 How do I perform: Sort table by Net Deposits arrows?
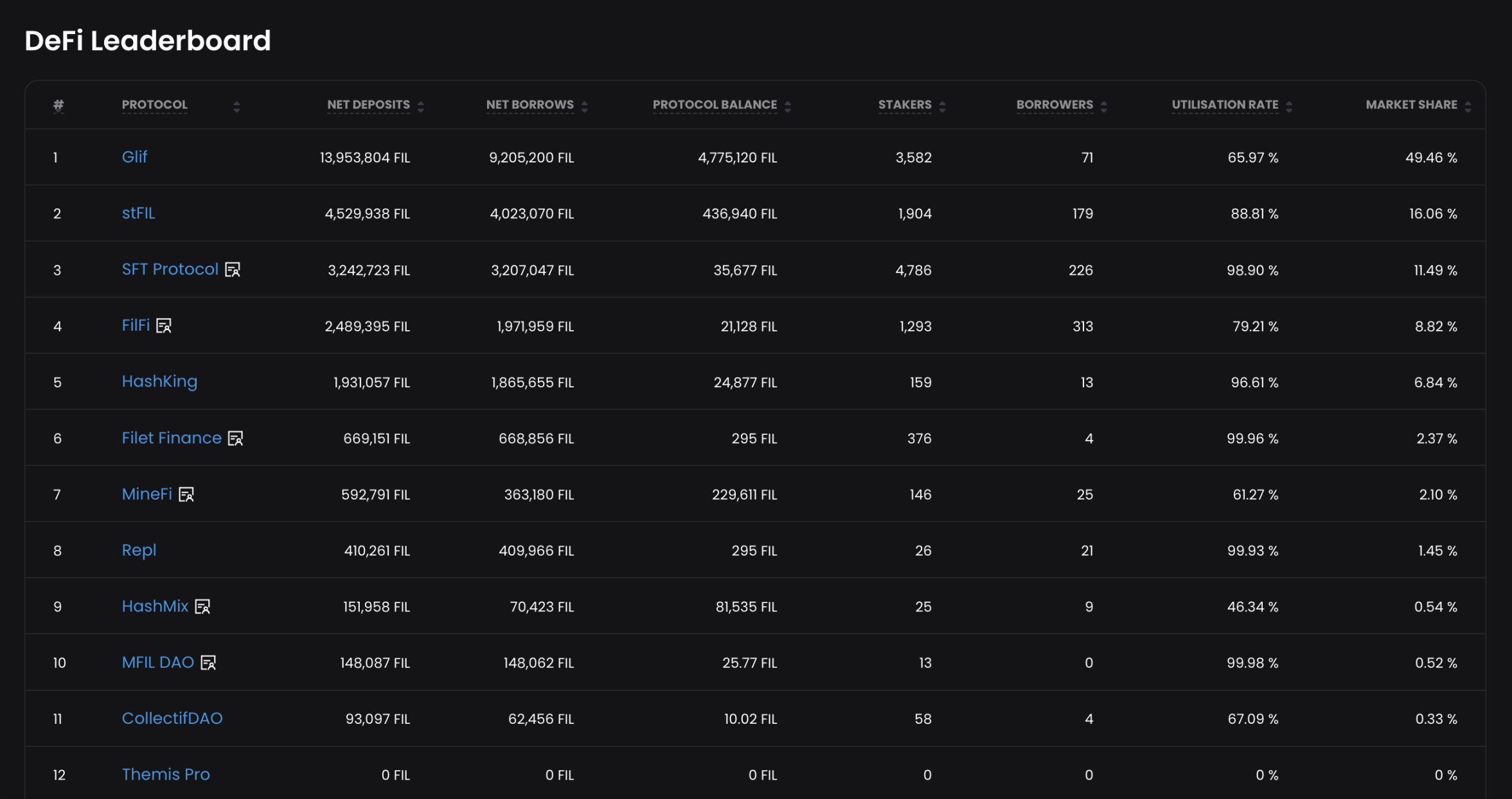pyautogui.click(x=421, y=107)
